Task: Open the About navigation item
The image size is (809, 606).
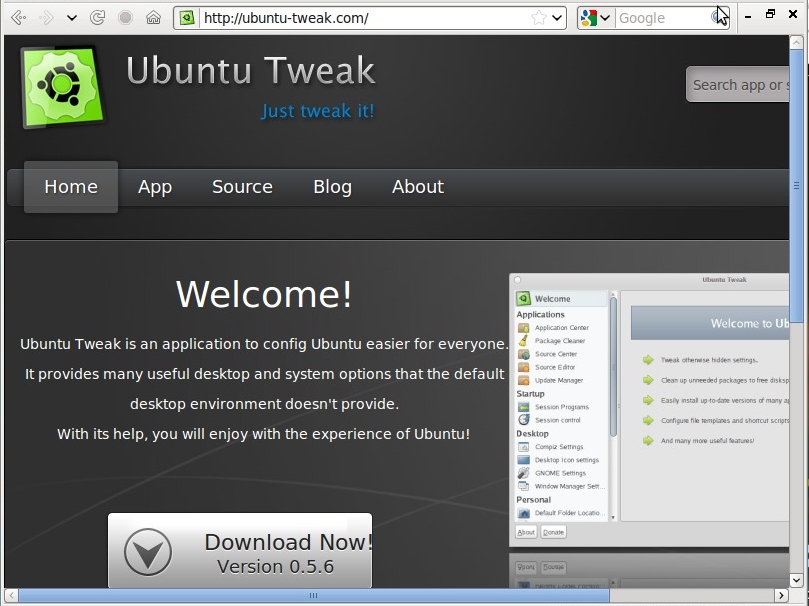Action: (417, 187)
